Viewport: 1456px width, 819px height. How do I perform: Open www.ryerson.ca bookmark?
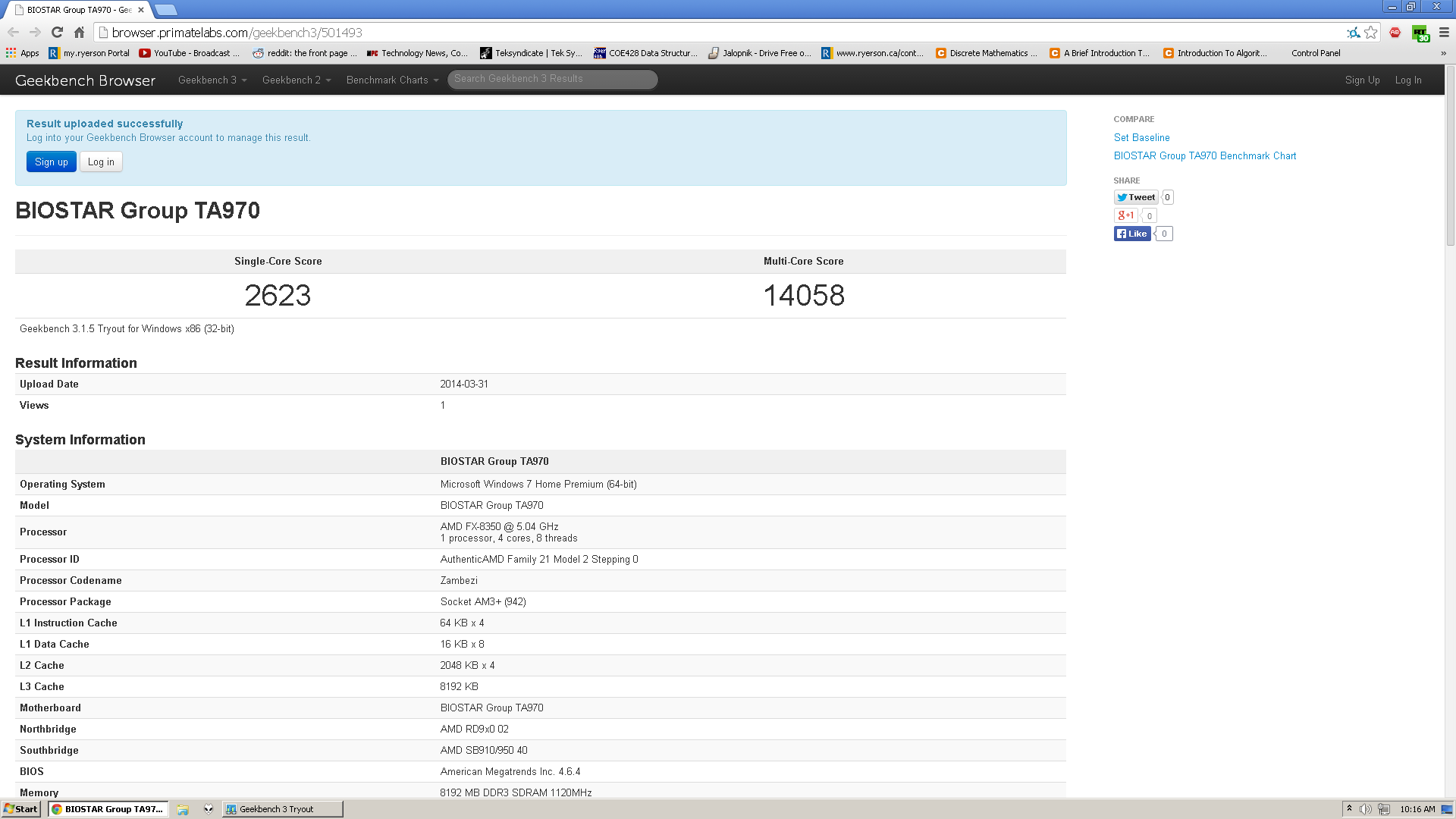[872, 53]
